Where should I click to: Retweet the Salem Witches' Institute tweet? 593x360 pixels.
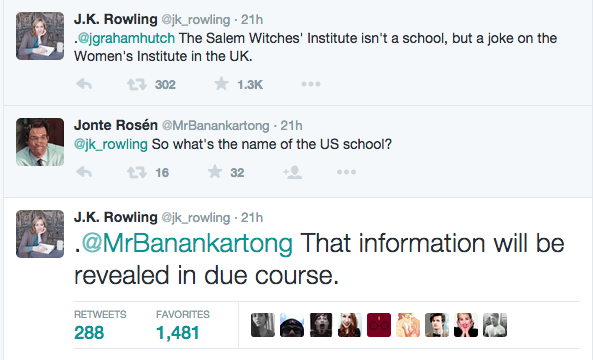click(137, 84)
